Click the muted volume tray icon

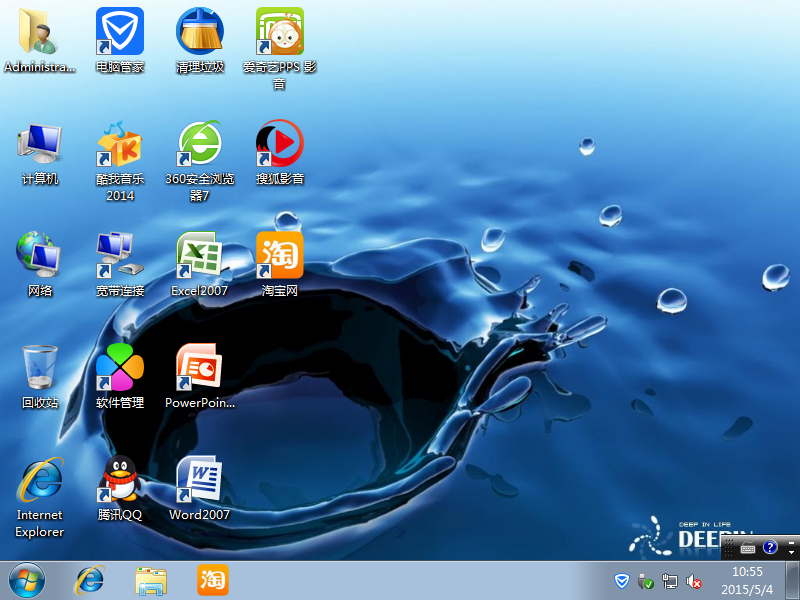pyautogui.click(x=693, y=581)
